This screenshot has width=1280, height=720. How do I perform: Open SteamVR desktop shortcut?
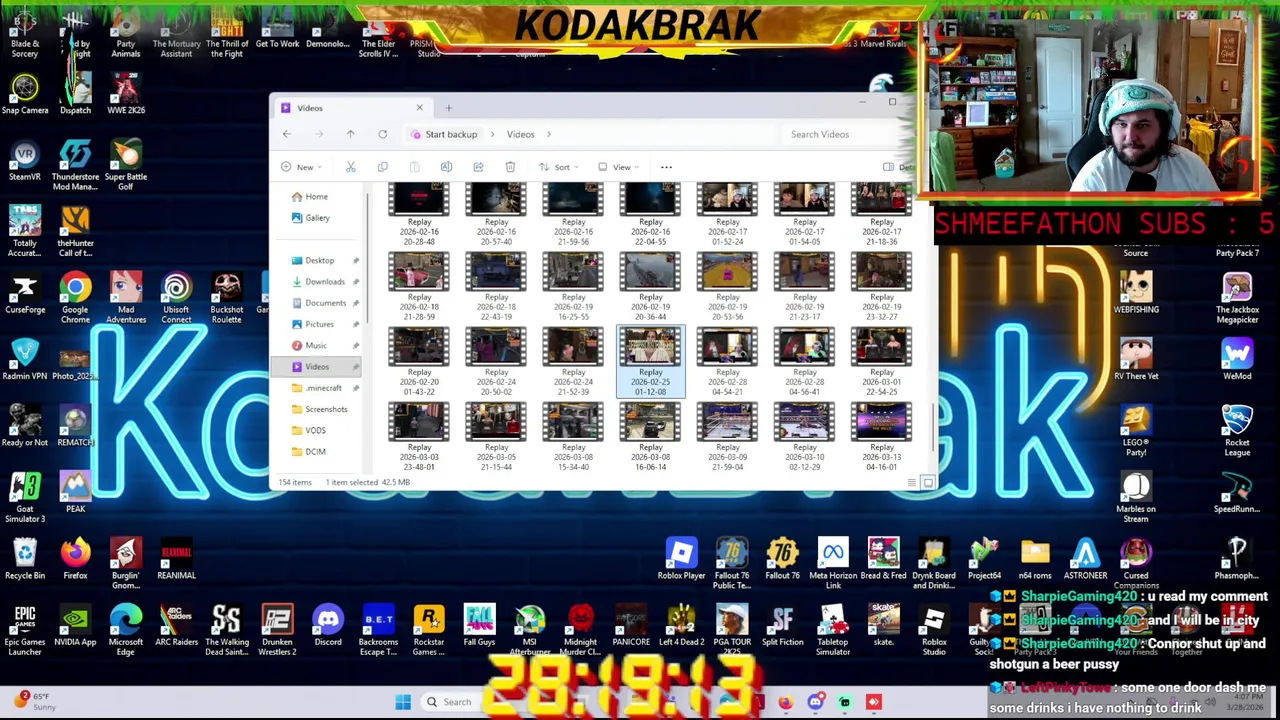pos(25,160)
